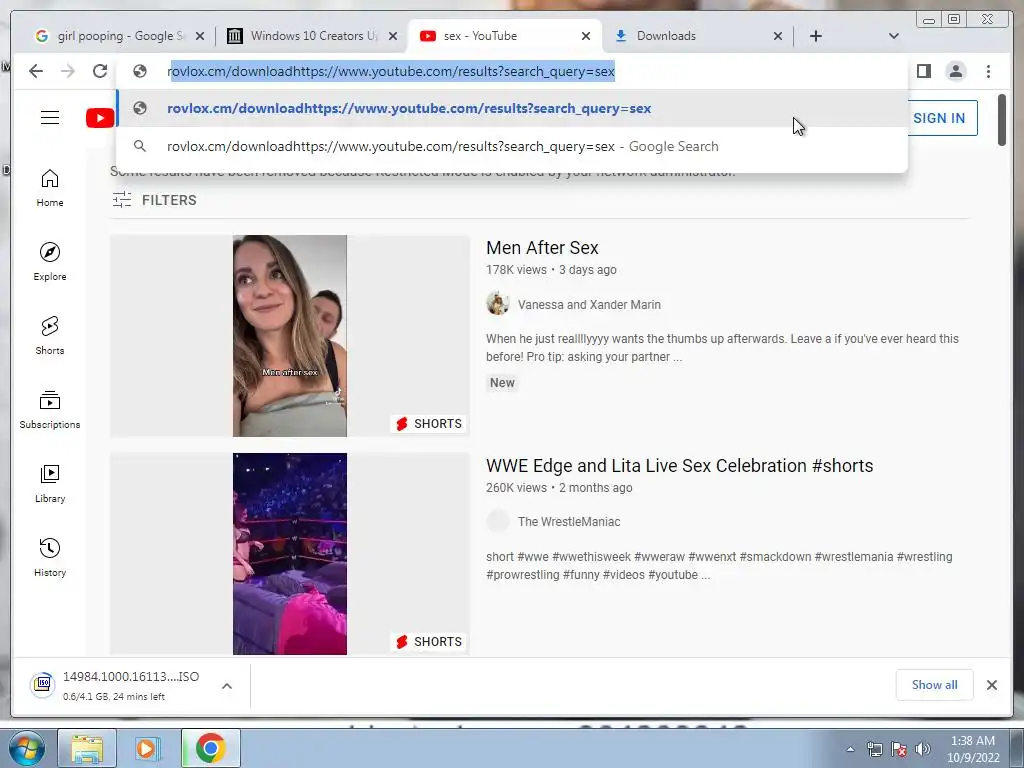Open the Chrome profile avatar icon
The height and width of the screenshot is (768, 1024).
tap(956, 71)
